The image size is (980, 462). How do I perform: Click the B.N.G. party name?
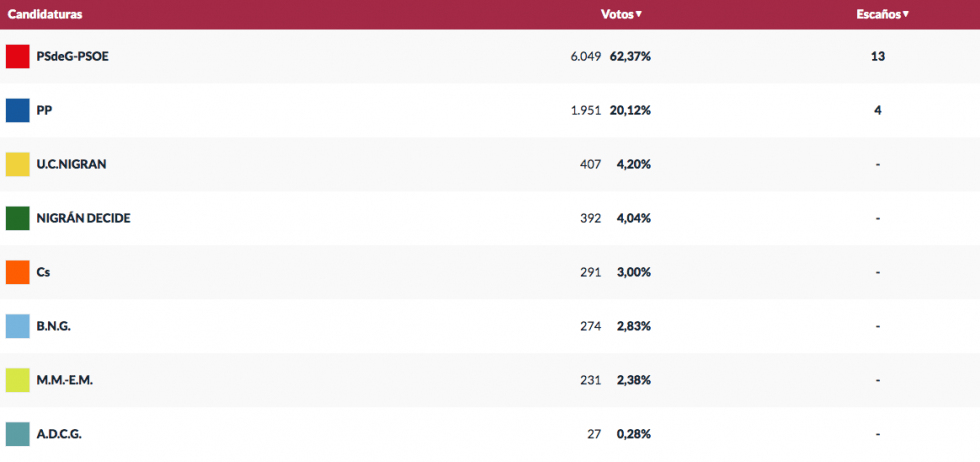click(53, 326)
